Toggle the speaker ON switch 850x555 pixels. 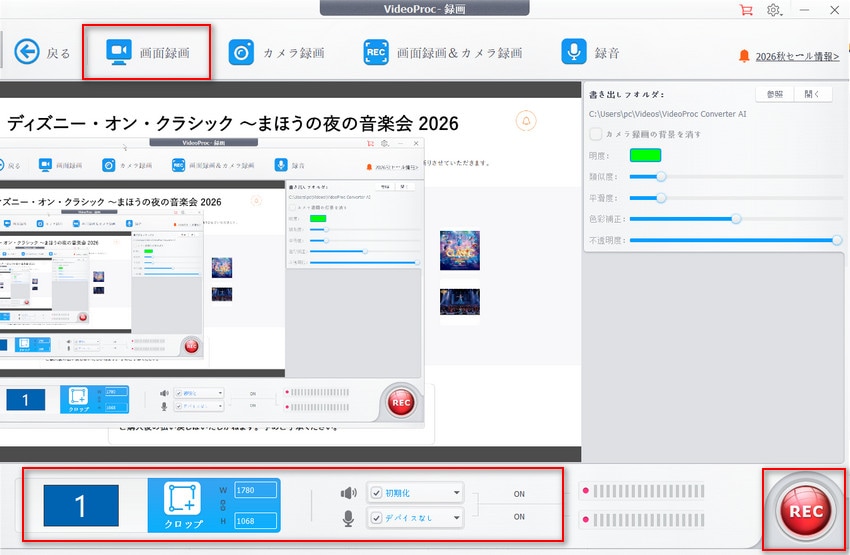tap(519, 494)
